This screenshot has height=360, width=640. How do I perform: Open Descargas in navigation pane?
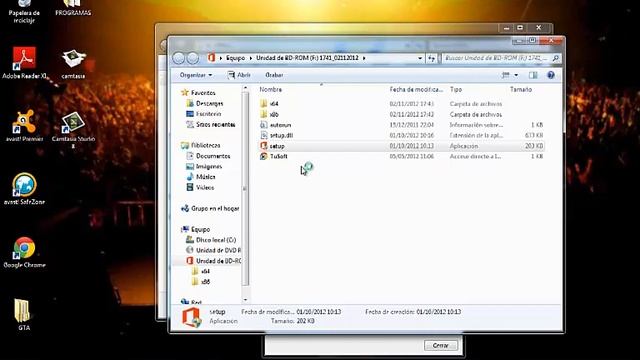(205, 103)
